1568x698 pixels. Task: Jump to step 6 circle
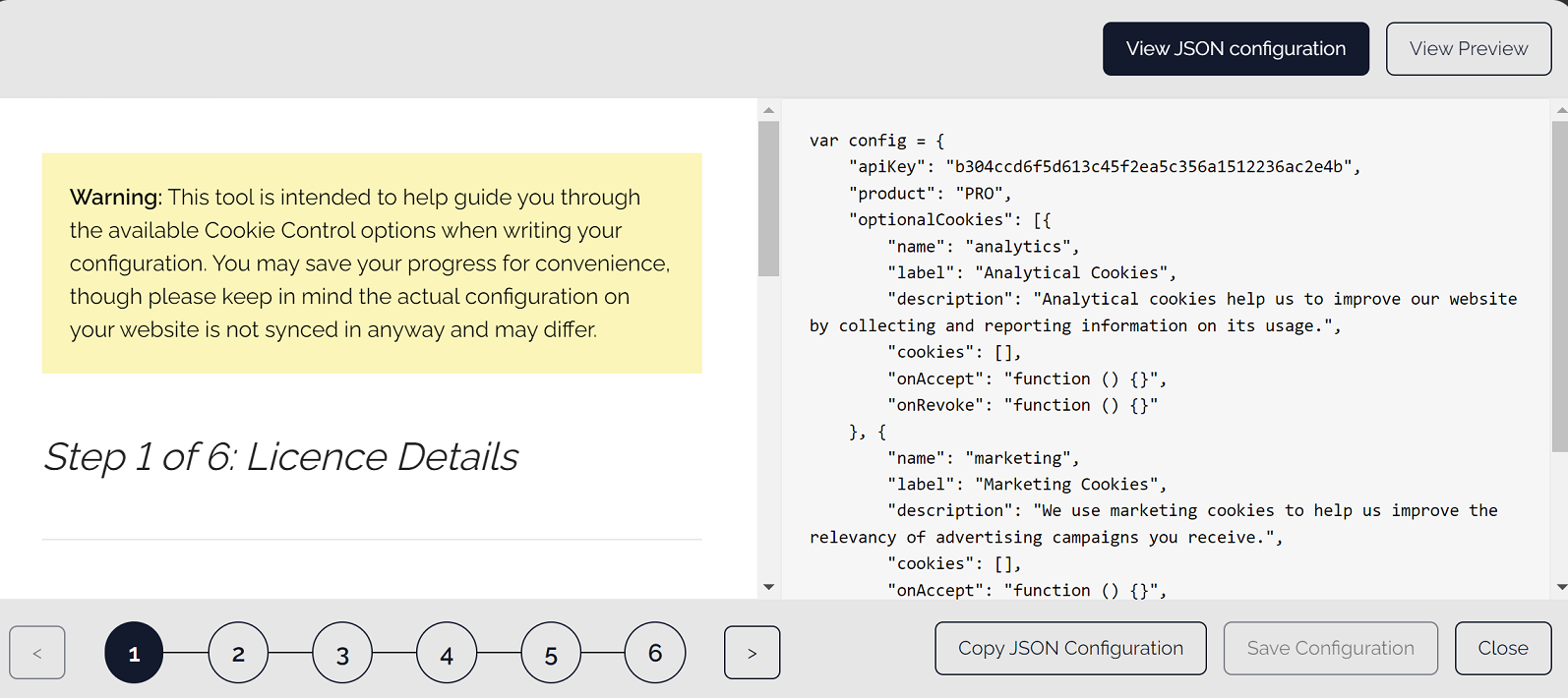pyautogui.click(x=655, y=653)
